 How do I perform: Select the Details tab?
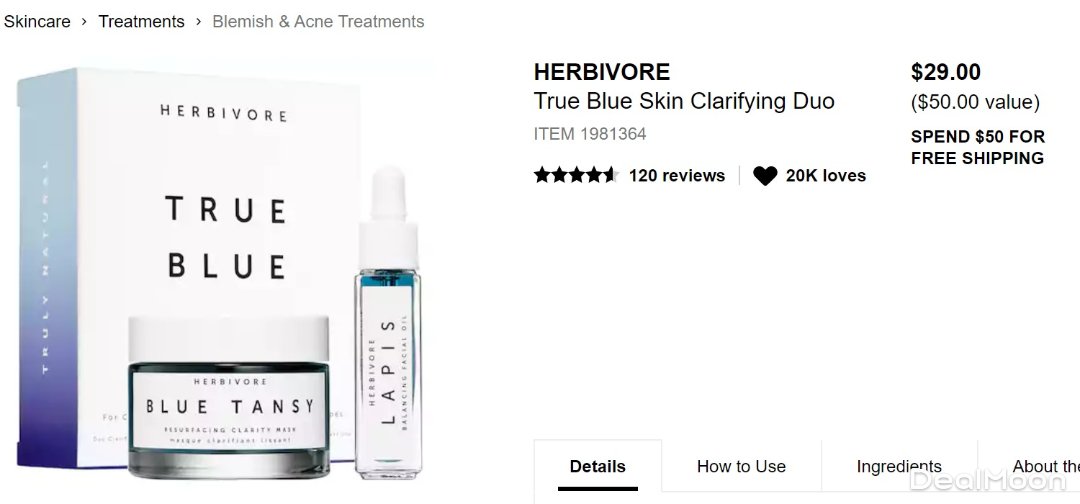tap(598, 466)
